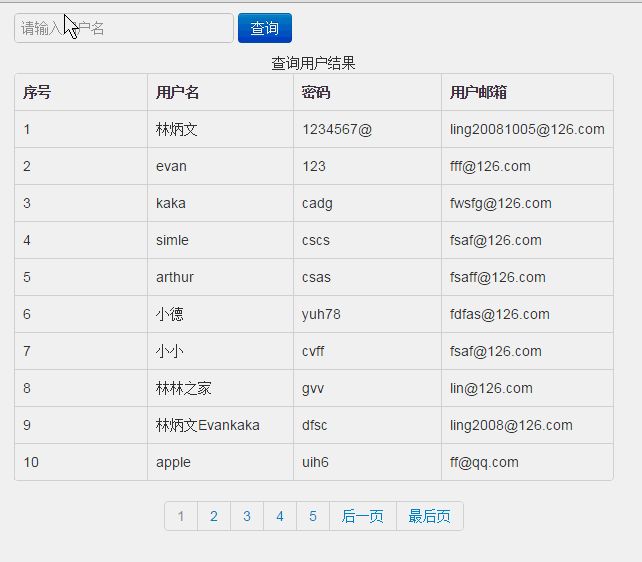
Task: Go to pagination page 5
Action: [313, 516]
